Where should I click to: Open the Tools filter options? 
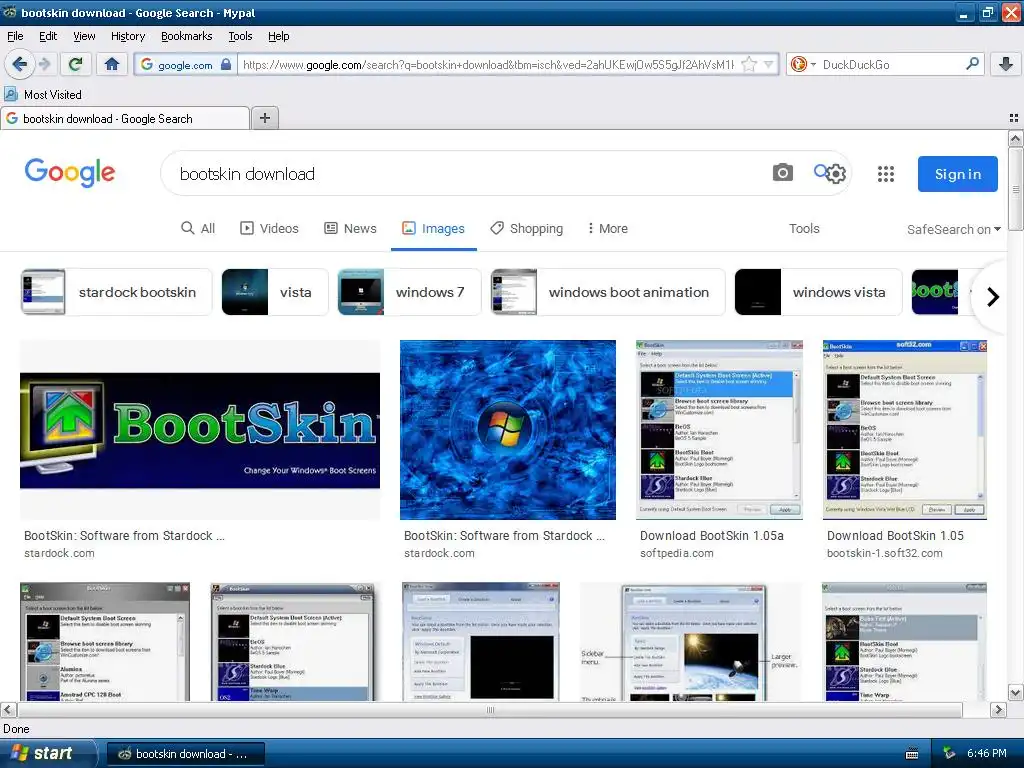point(803,228)
